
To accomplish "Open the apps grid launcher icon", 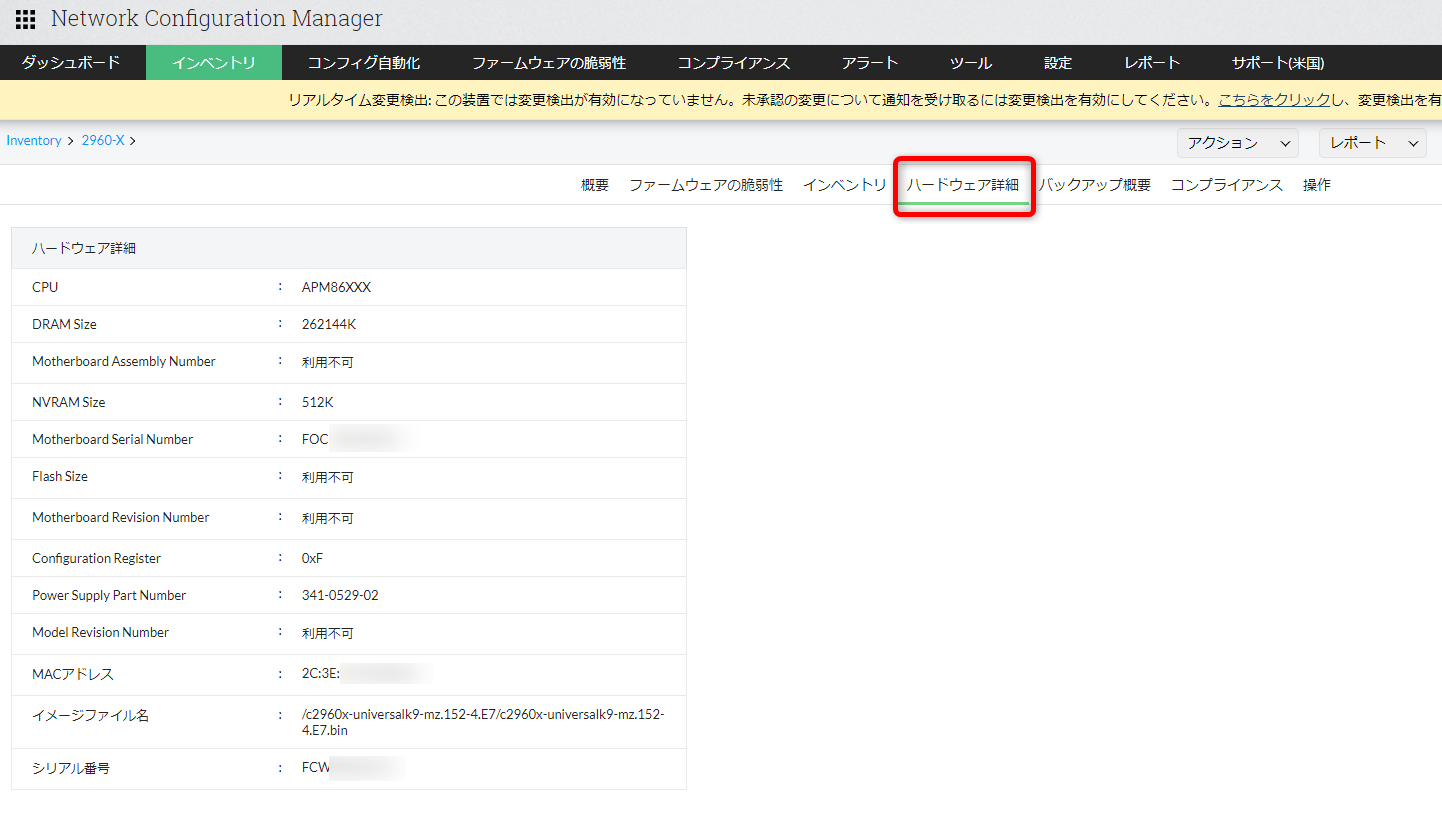I will pyautogui.click(x=25, y=19).
